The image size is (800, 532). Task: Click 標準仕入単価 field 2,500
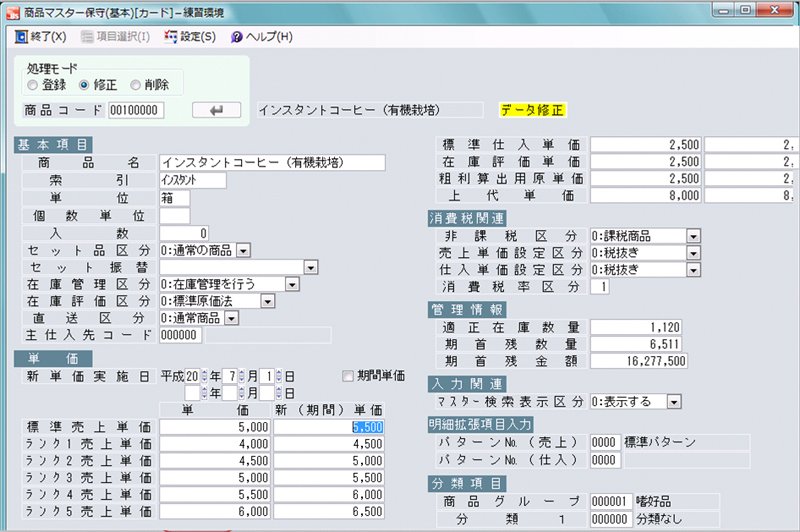coord(645,145)
